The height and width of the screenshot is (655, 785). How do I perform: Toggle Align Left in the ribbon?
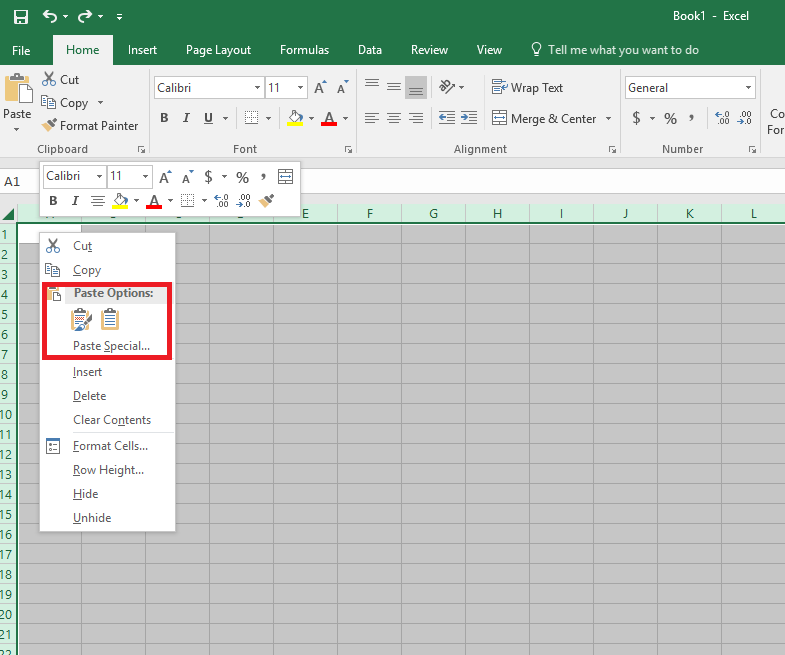point(371,118)
